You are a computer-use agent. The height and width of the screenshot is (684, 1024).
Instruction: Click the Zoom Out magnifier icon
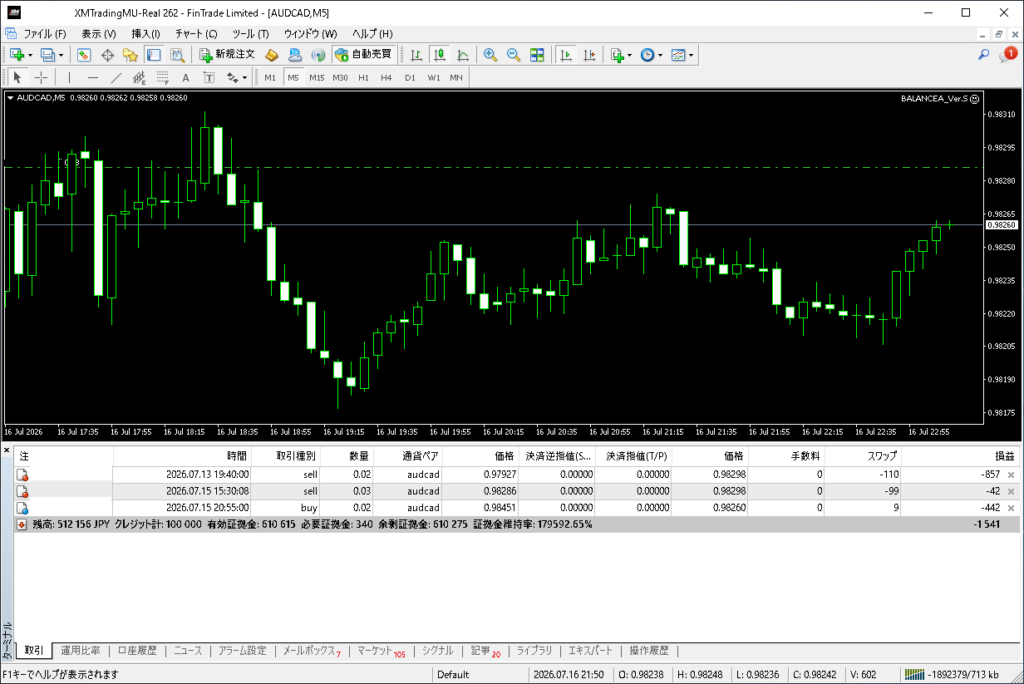513,55
